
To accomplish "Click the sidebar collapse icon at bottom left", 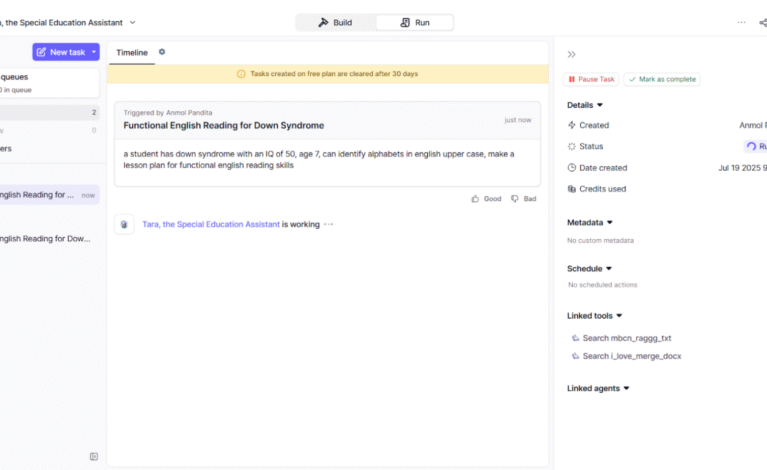I will click(94, 456).
